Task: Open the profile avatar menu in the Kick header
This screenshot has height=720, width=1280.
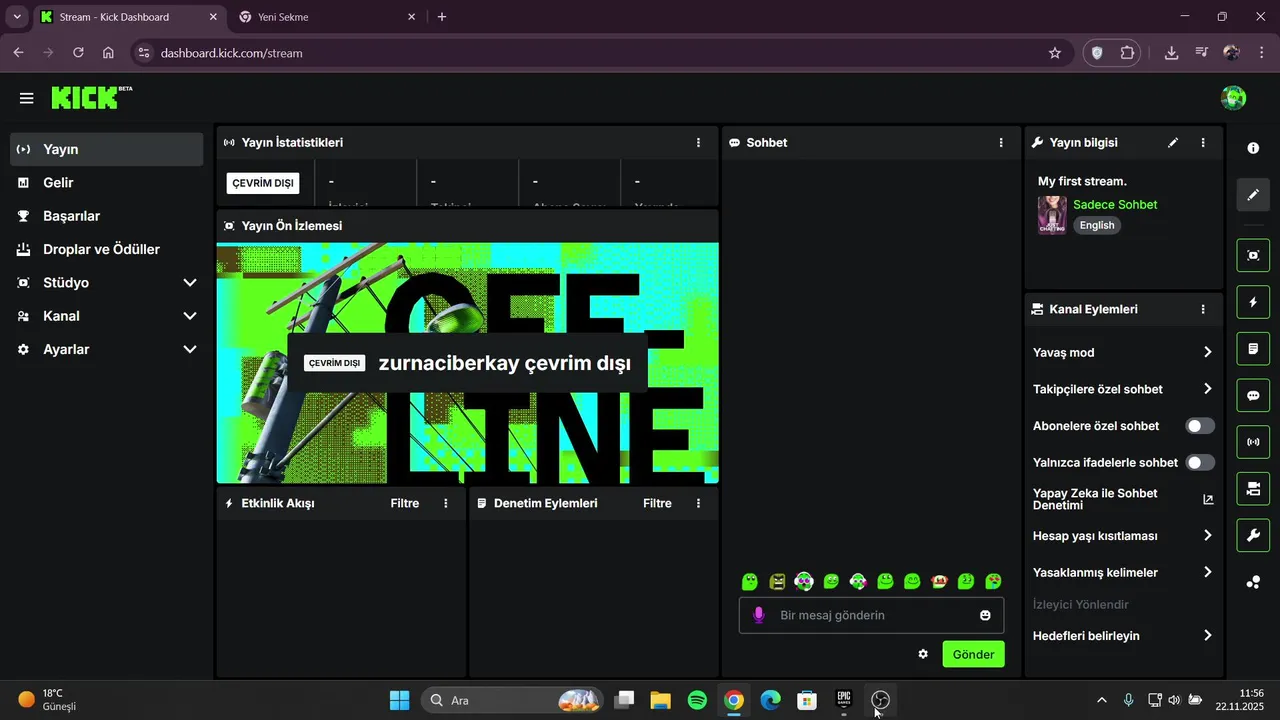Action: [1233, 98]
